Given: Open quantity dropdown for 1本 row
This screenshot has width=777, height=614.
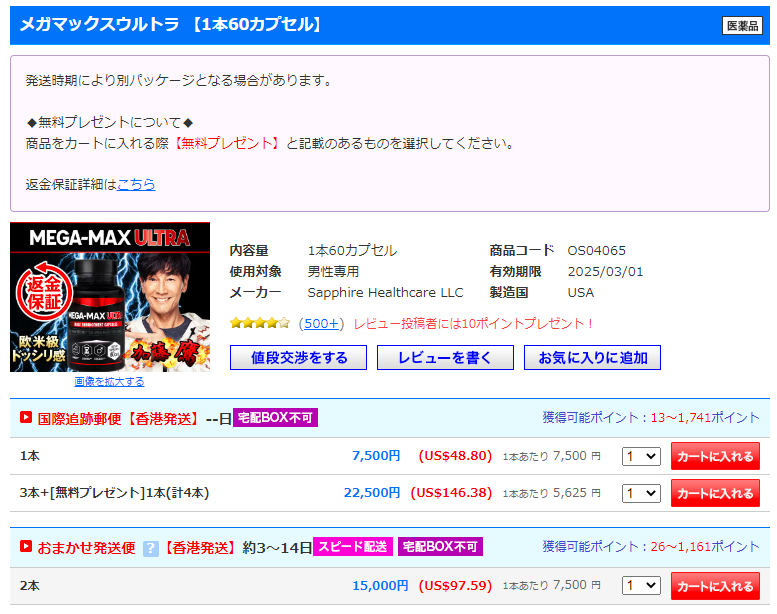Looking at the screenshot, I should (641, 456).
